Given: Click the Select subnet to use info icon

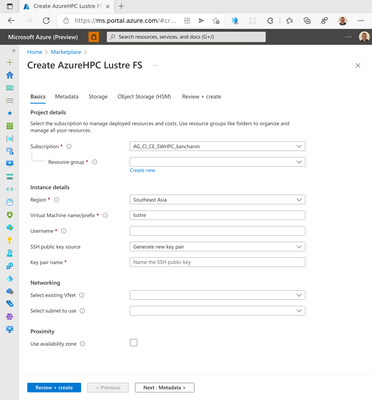Looking at the screenshot, I should tap(82, 311).
